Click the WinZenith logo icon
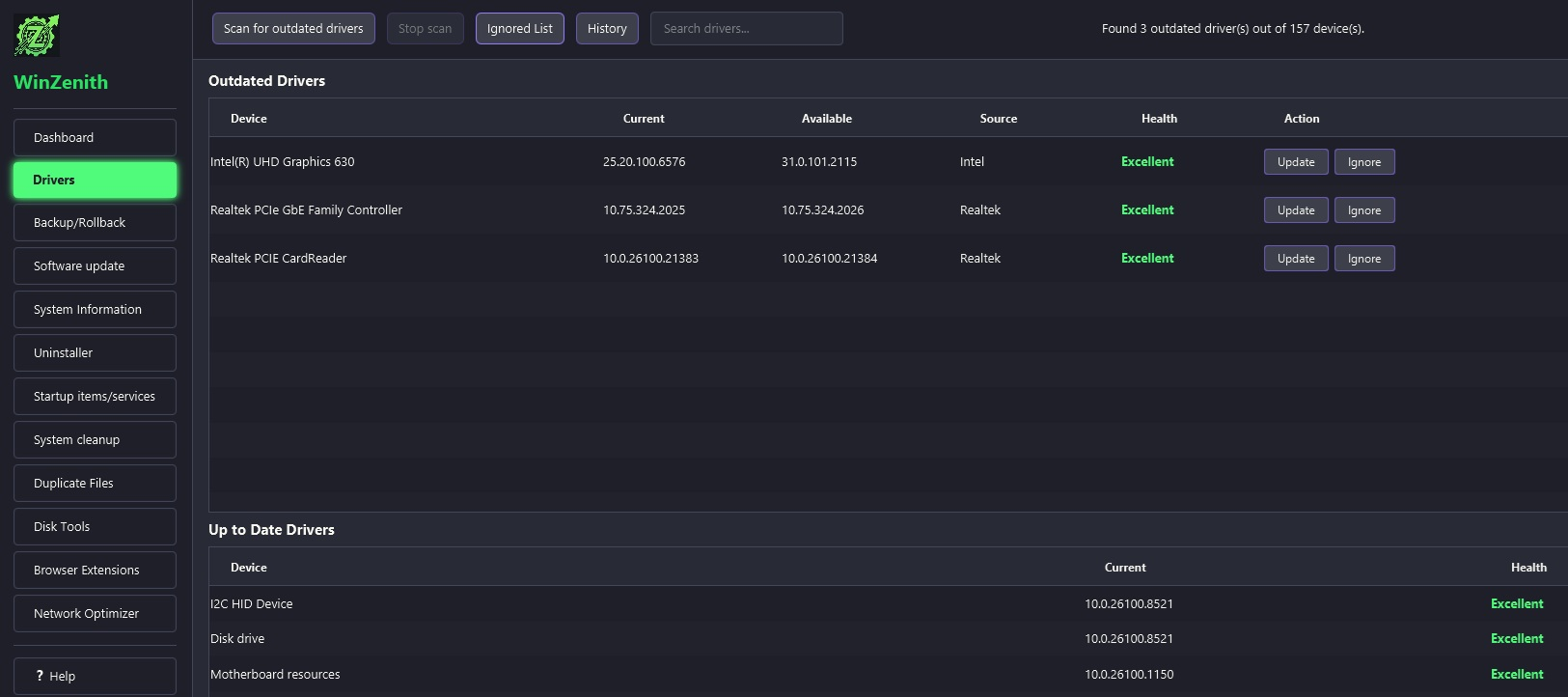This screenshot has width=1568, height=697. coord(37,36)
